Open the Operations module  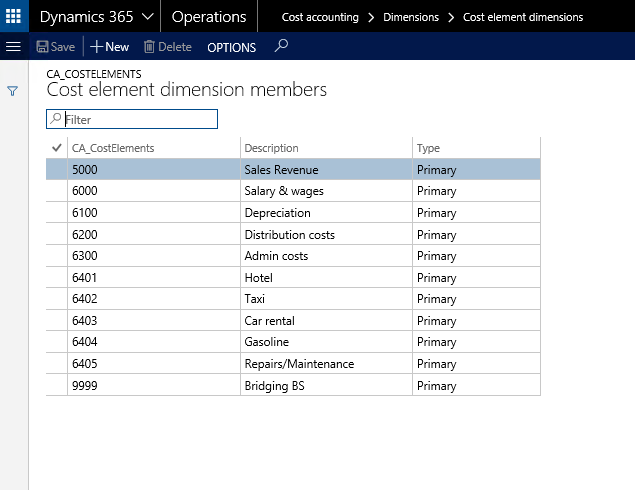[209, 17]
